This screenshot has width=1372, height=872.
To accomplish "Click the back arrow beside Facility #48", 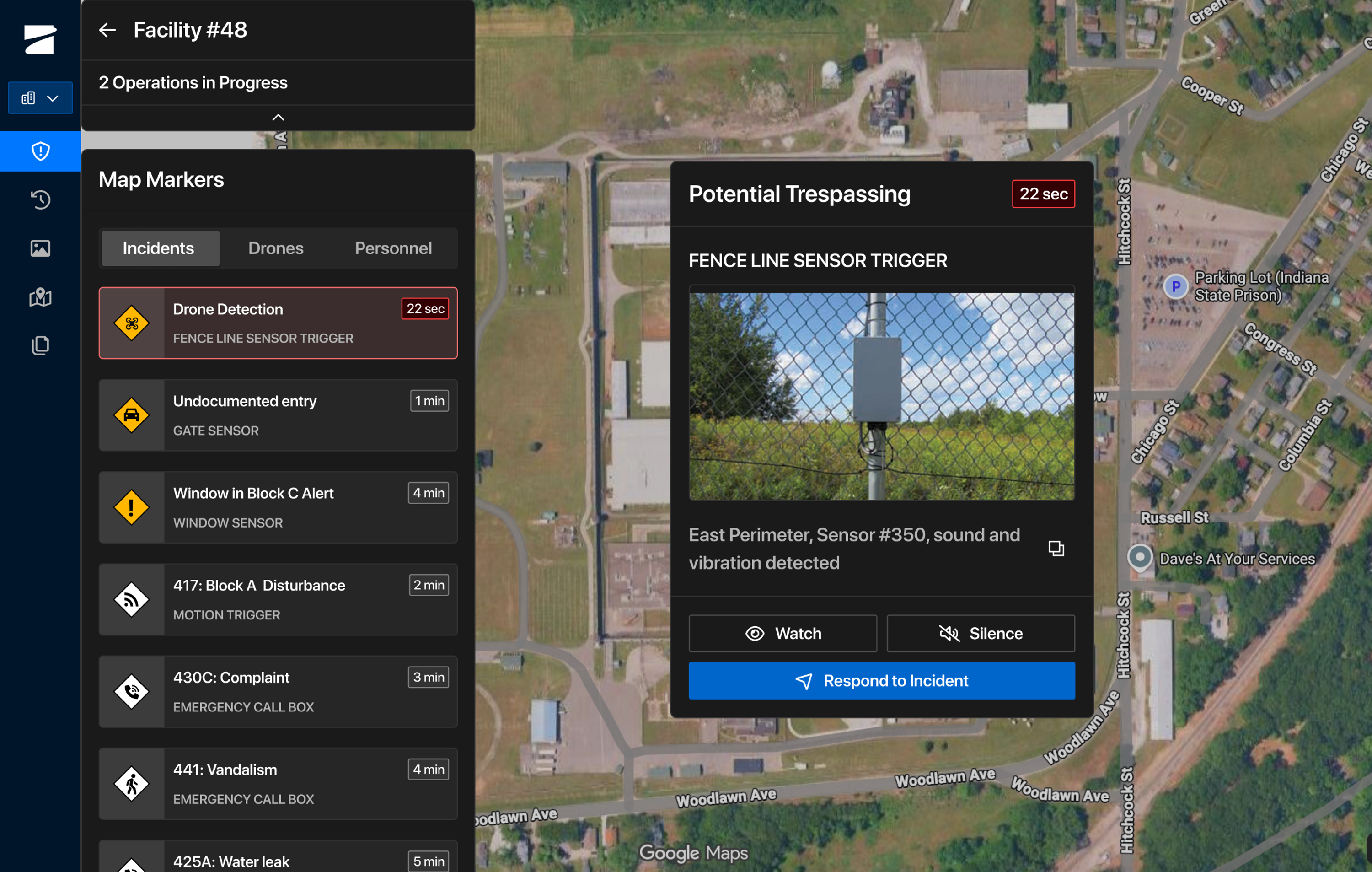I will [x=107, y=30].
